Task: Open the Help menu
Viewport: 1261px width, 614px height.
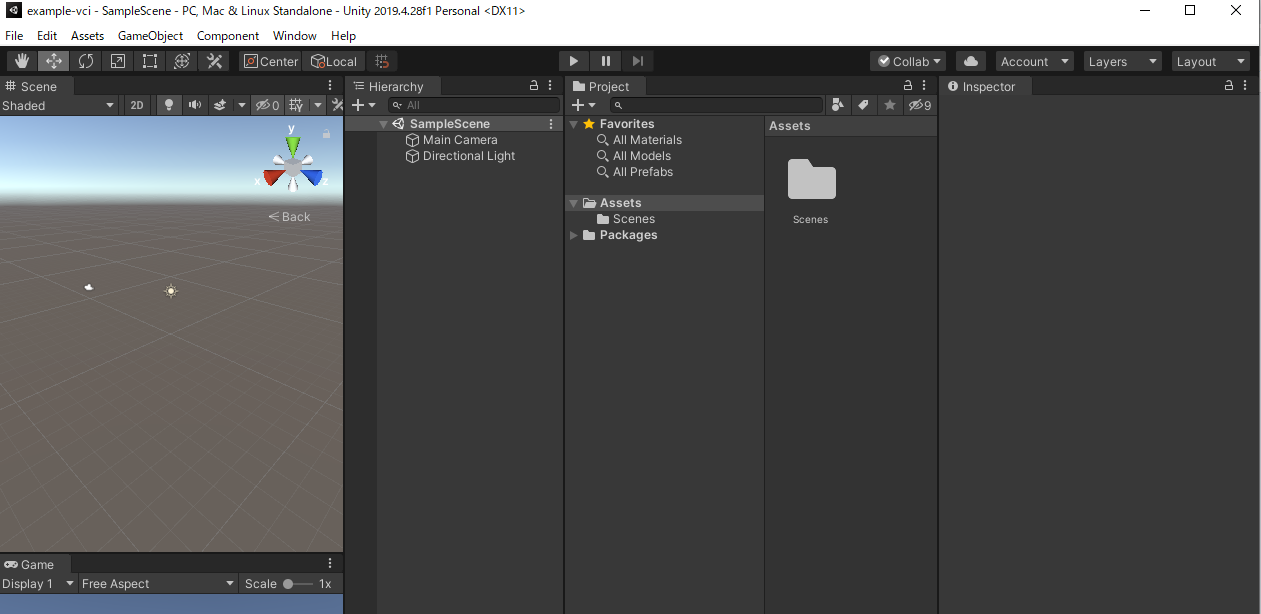Action: point(343,35)
